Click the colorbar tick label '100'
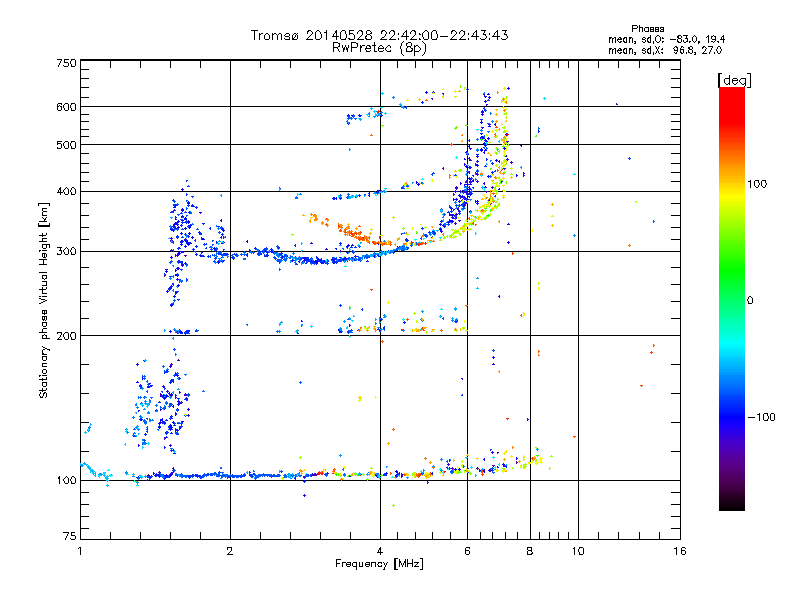Screen dimensions: 800x600 pos(757,184)
